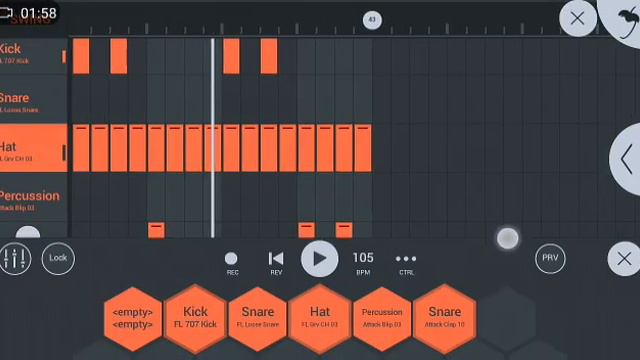Rewind with the REV button

pyautogui.click(x=276, y=263)
